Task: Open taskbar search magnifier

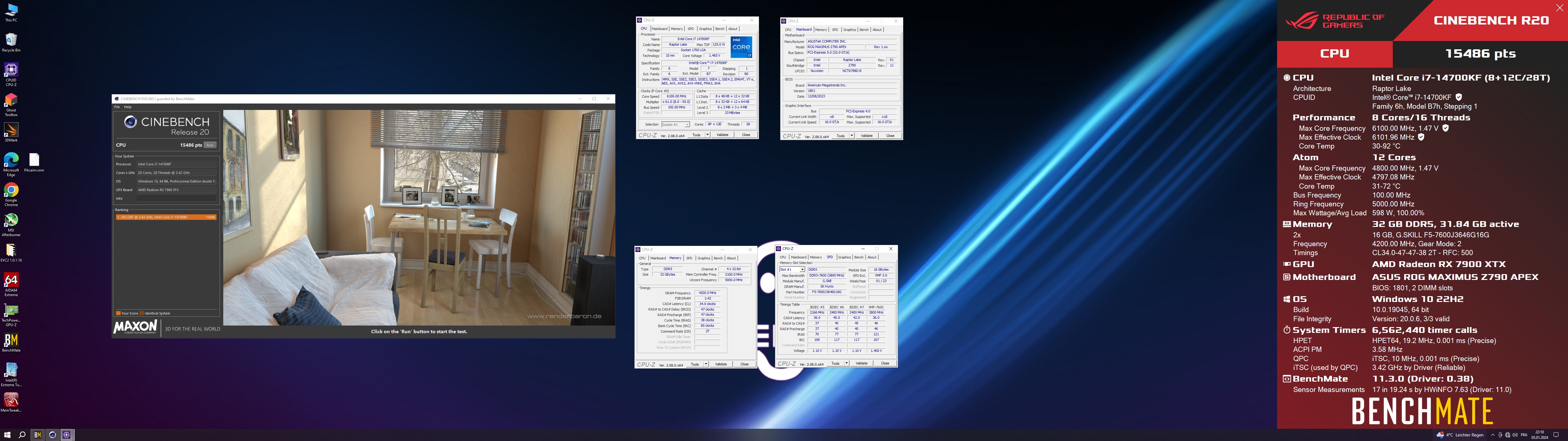Action: click(22, 435)
